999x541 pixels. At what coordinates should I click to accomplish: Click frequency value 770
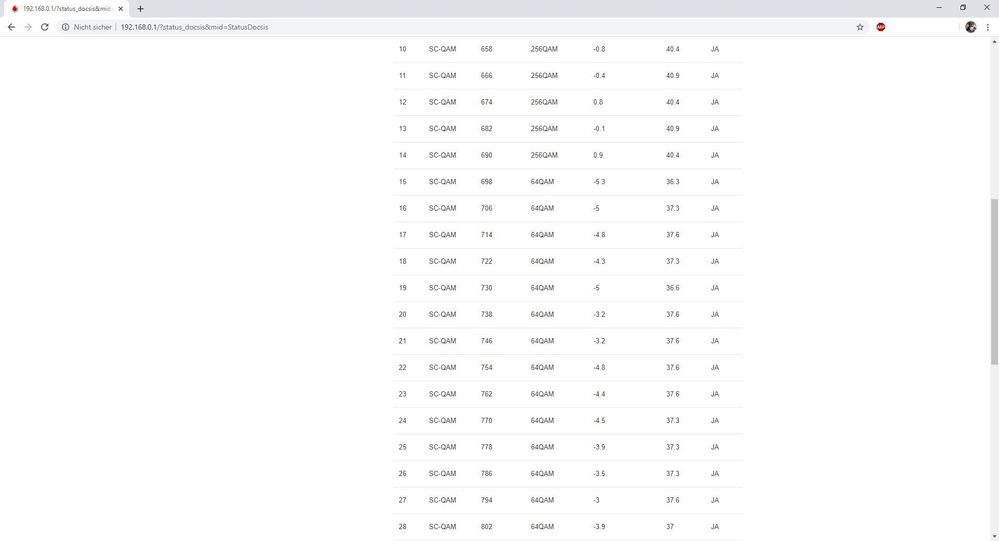tap(487, 421)
